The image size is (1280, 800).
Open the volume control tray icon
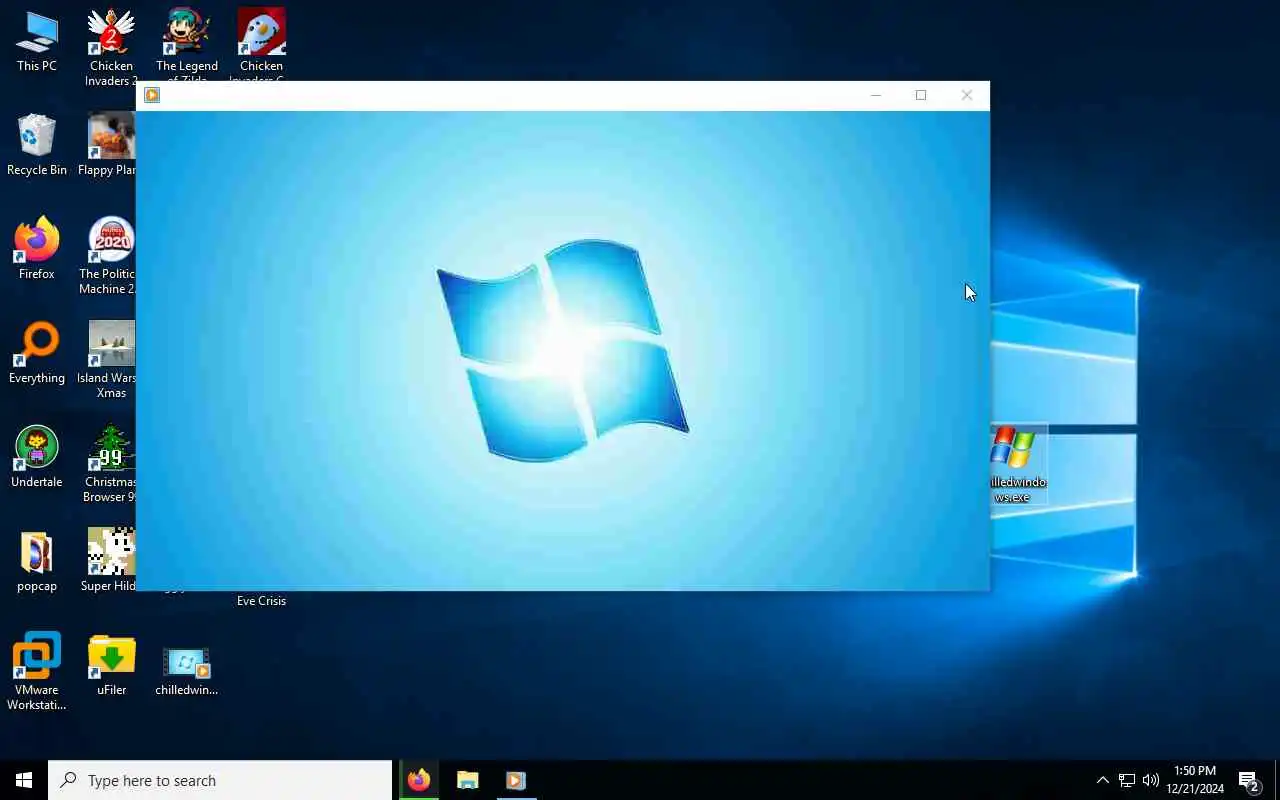(x=1151, y=780)
